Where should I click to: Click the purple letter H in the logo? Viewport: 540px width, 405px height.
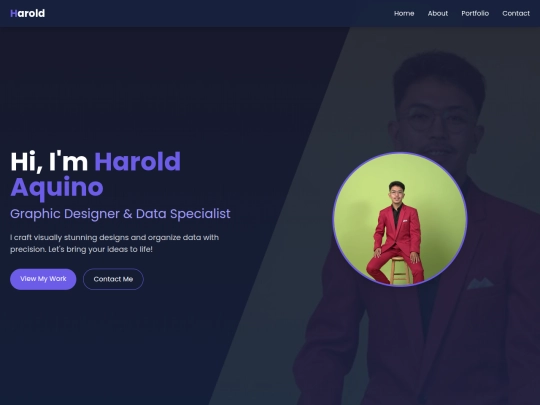click(13, 13)
